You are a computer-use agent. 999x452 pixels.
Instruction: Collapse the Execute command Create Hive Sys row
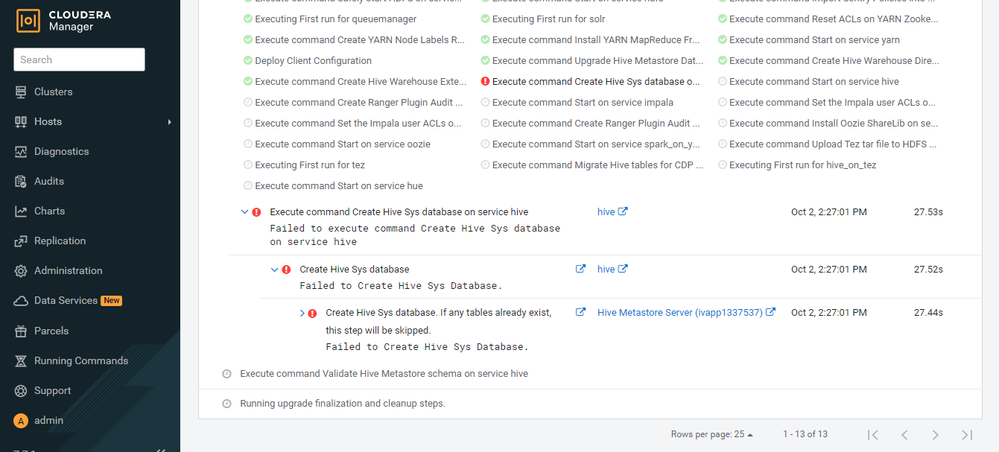click(245, 212)
